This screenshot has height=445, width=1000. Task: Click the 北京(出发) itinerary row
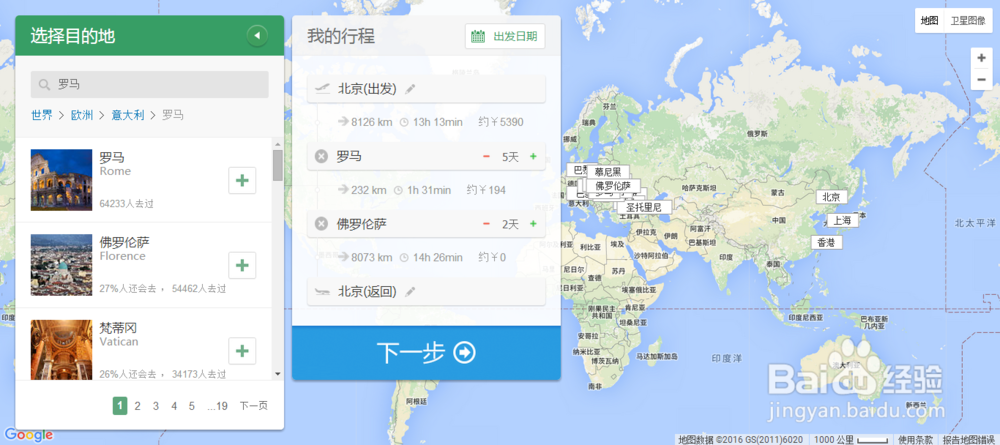pyautogui.click(x=426, y=89)
